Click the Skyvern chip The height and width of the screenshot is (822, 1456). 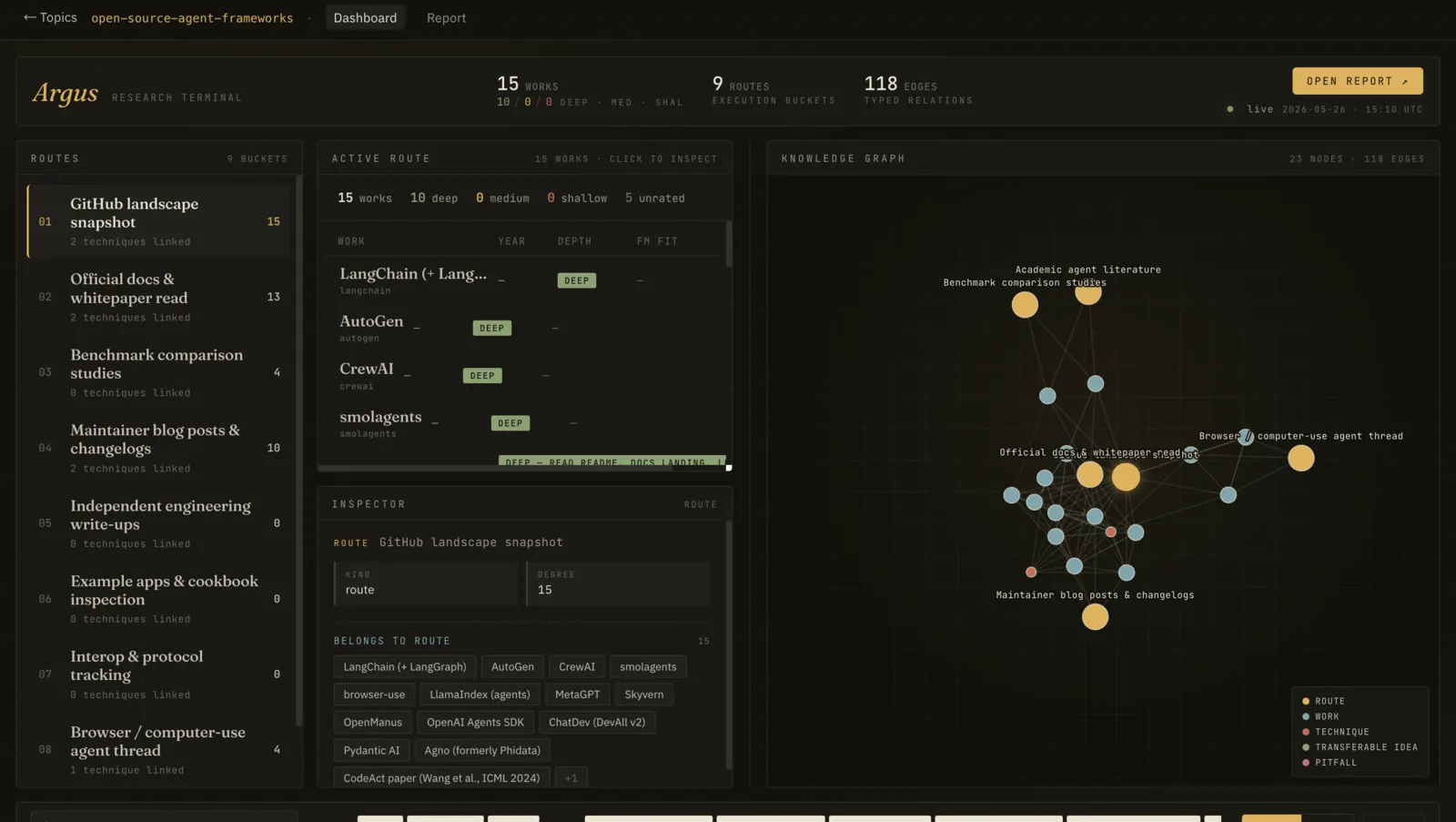pyautogui.click(x=643, y=694)
